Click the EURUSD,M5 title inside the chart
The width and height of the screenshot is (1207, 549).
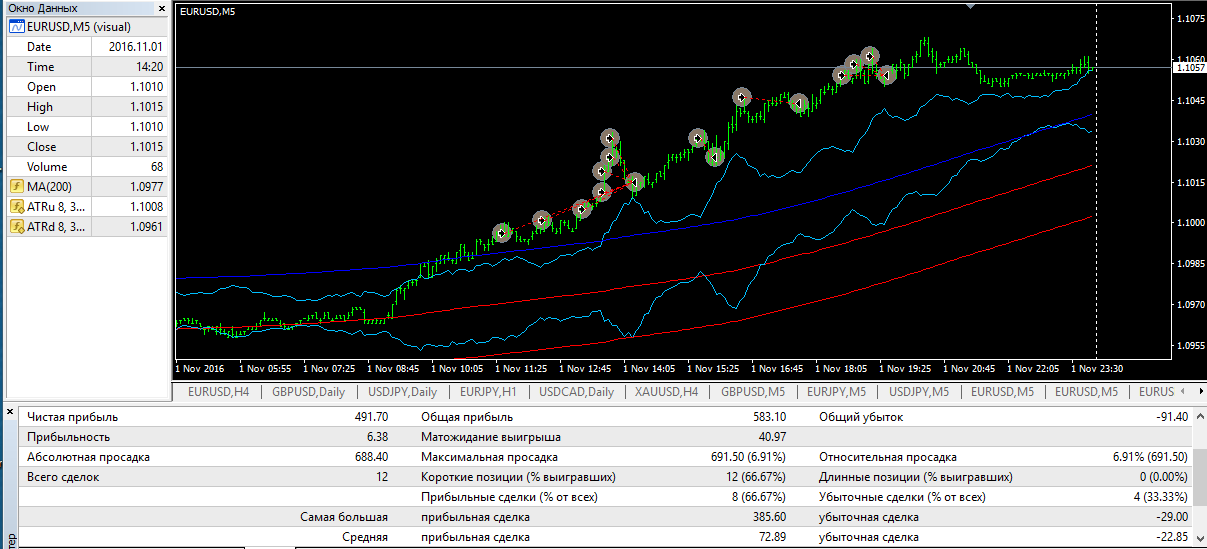207,12
